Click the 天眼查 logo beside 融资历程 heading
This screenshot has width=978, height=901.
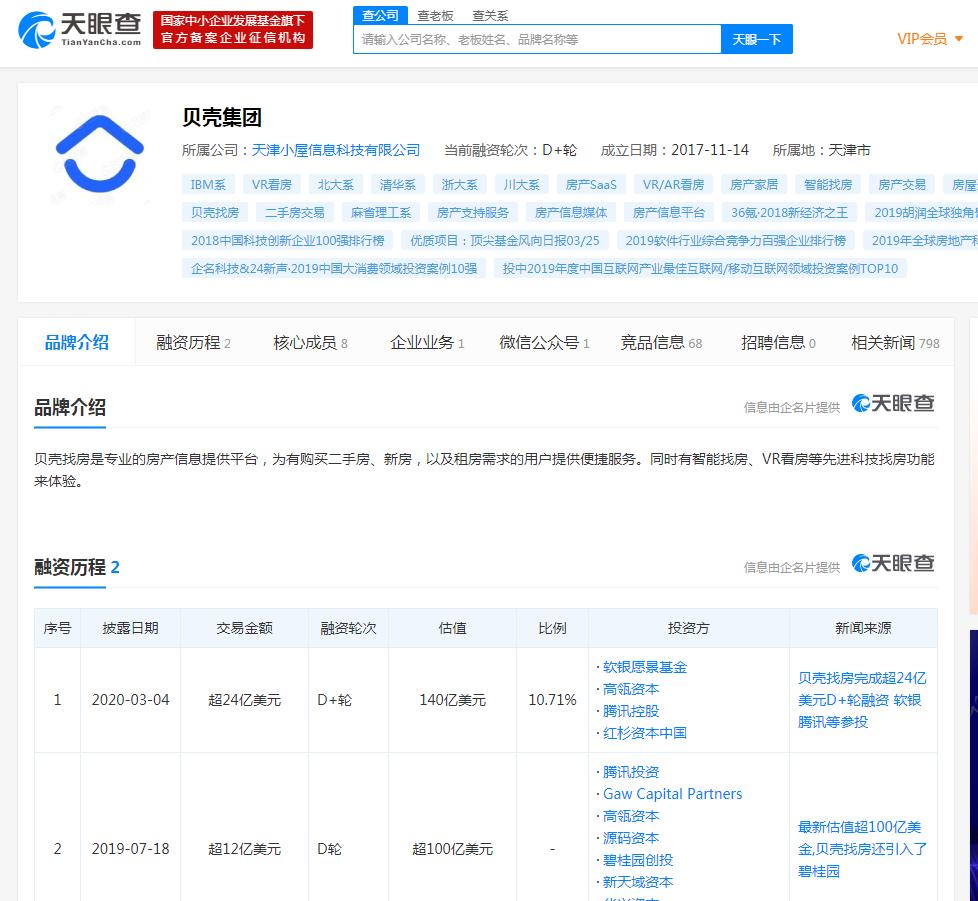pyautogui.click(x=893, y=564)
